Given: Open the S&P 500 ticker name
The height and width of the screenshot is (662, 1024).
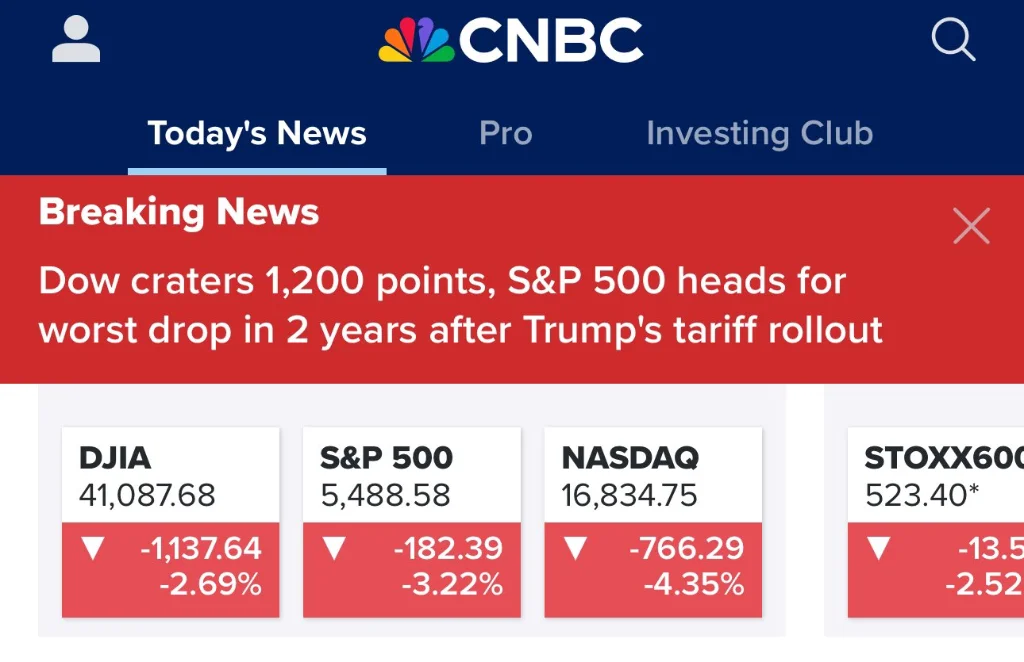Looking at the screenshot, I should pos(386,458).
